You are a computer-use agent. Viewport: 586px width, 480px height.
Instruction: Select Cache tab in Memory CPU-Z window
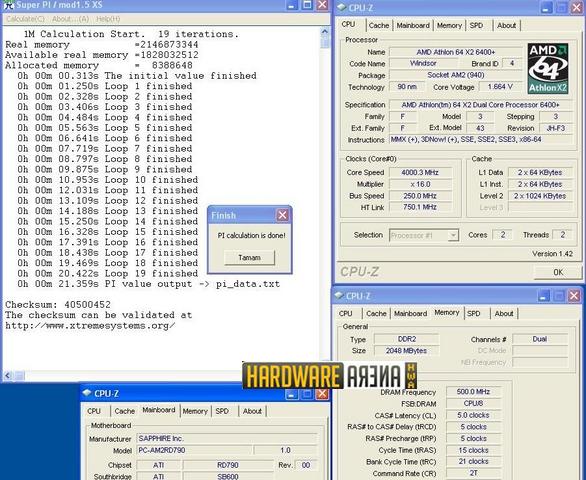point(376,314)
